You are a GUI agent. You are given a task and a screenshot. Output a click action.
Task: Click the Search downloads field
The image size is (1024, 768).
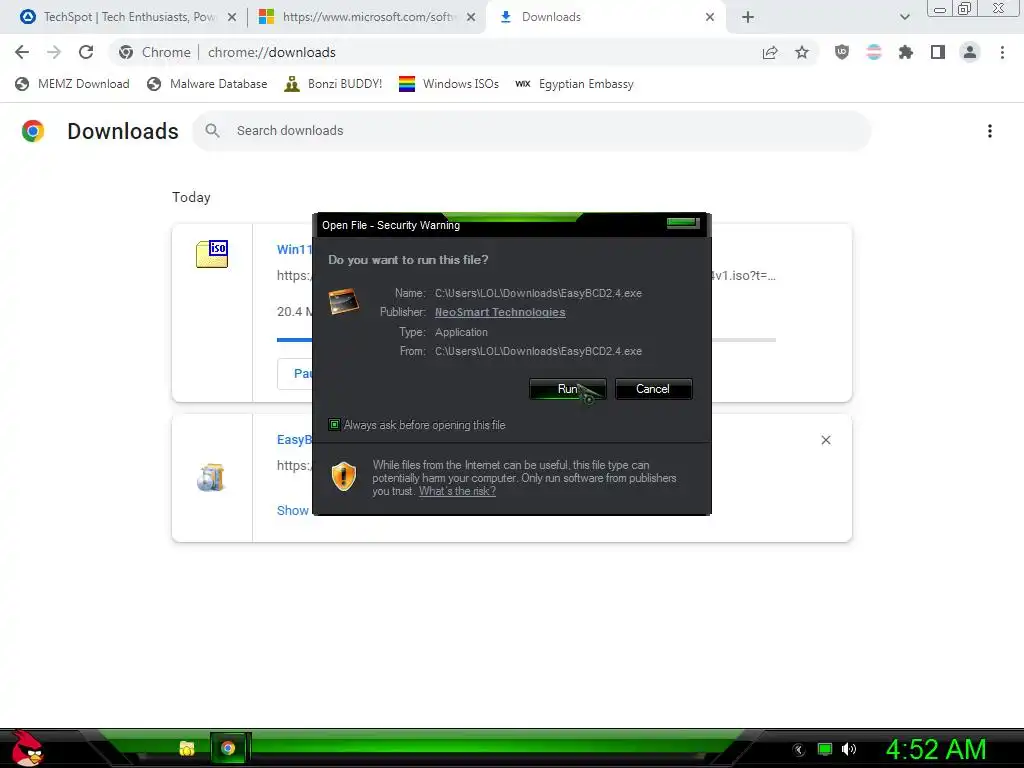click(x=532, y=131)
